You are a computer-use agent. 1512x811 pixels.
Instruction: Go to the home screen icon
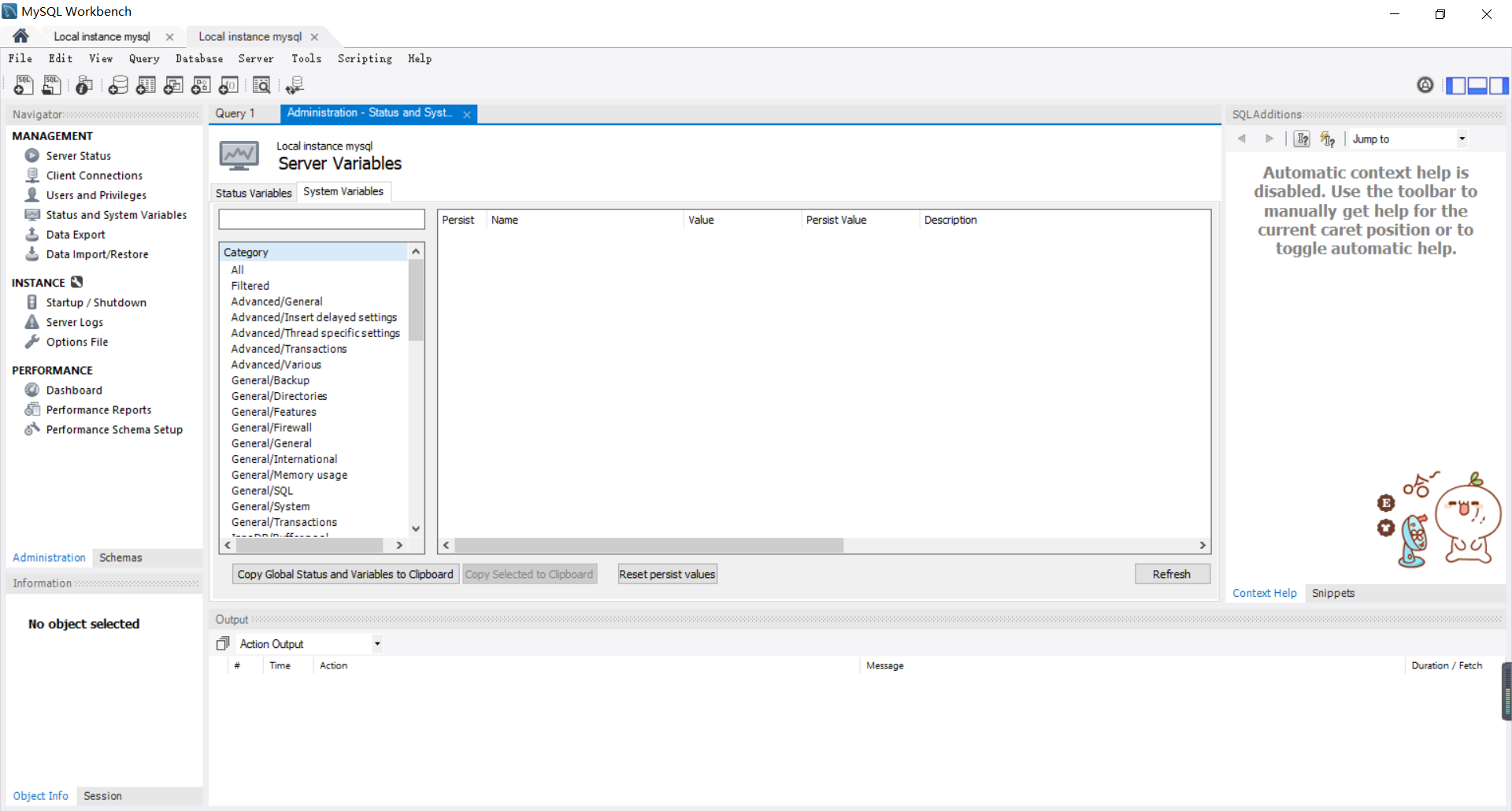point(20,36)
